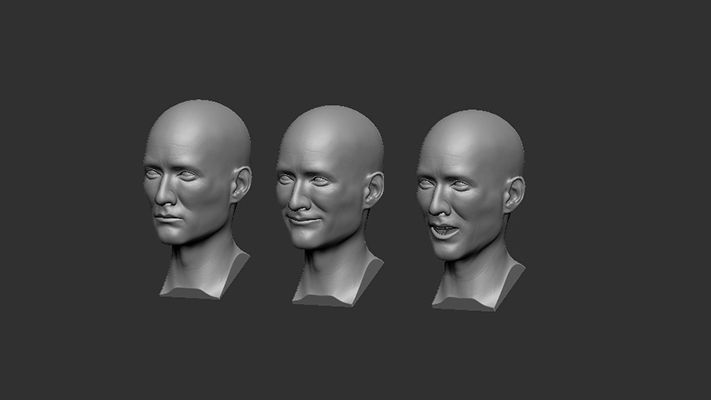Click the middle head's visible ear
Viewport: 711px width, 400px height.
coord(374,189)
